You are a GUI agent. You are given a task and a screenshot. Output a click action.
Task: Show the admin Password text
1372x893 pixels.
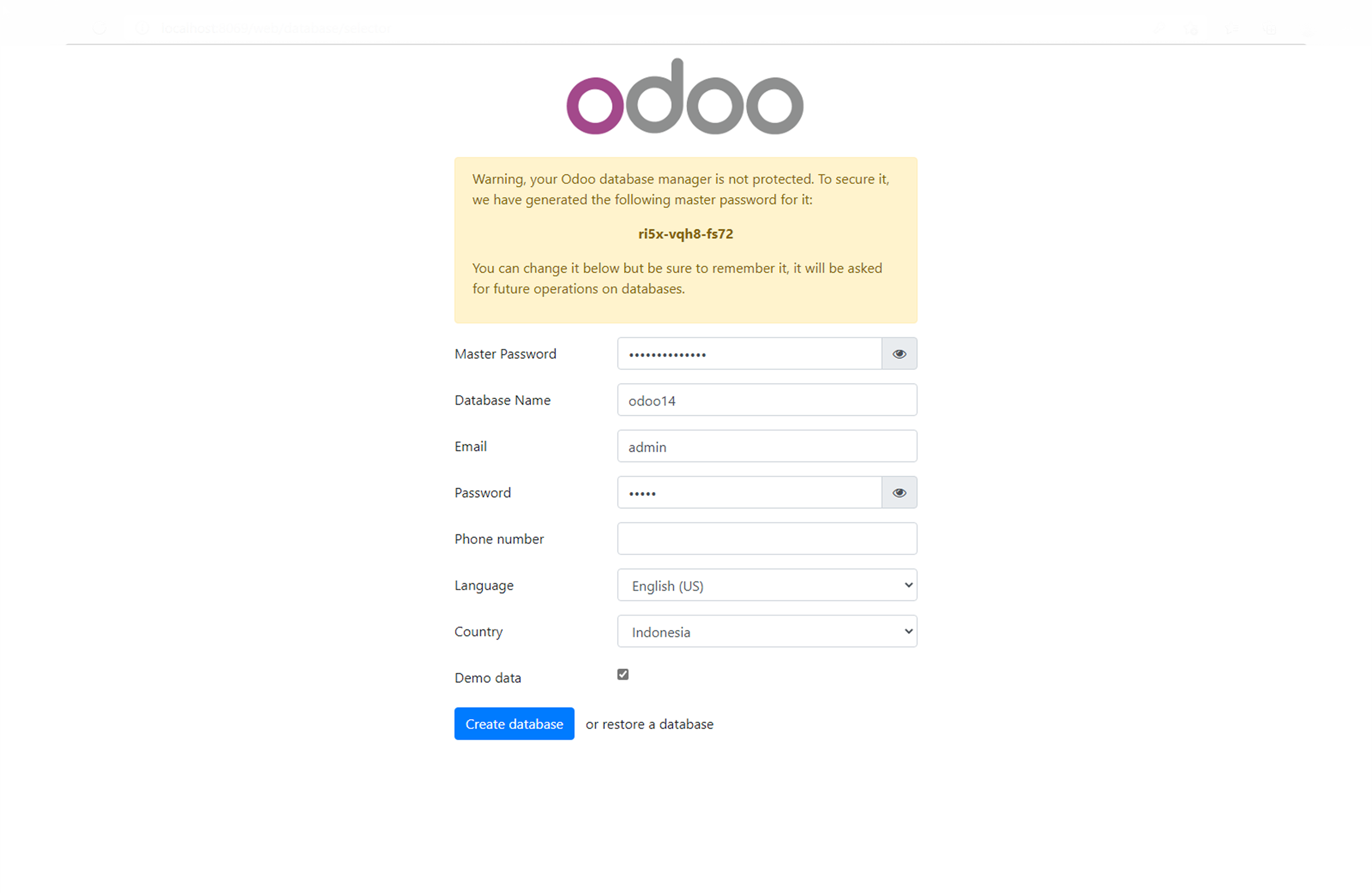899,492
